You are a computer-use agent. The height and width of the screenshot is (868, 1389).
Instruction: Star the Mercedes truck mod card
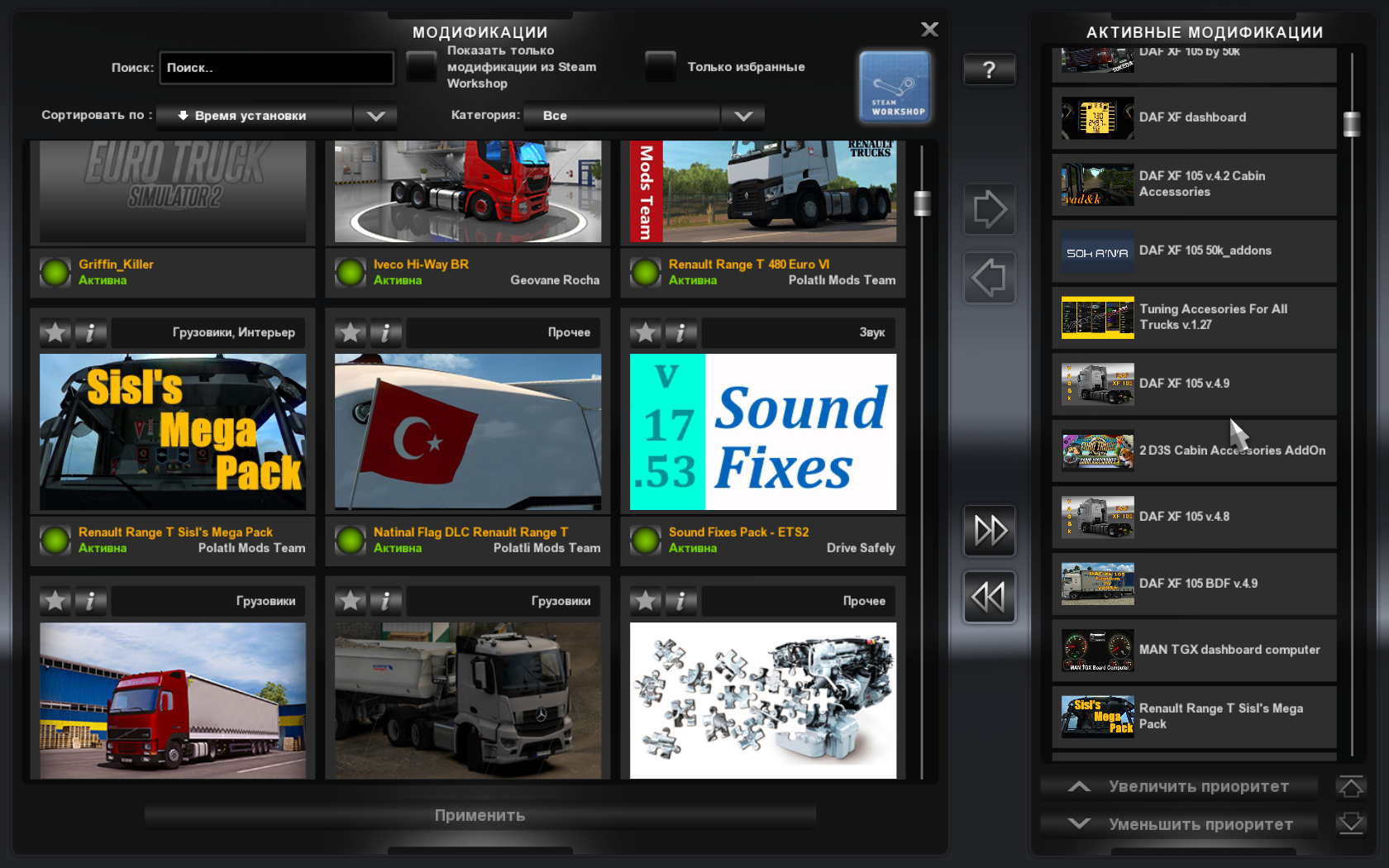coord(351,601)
